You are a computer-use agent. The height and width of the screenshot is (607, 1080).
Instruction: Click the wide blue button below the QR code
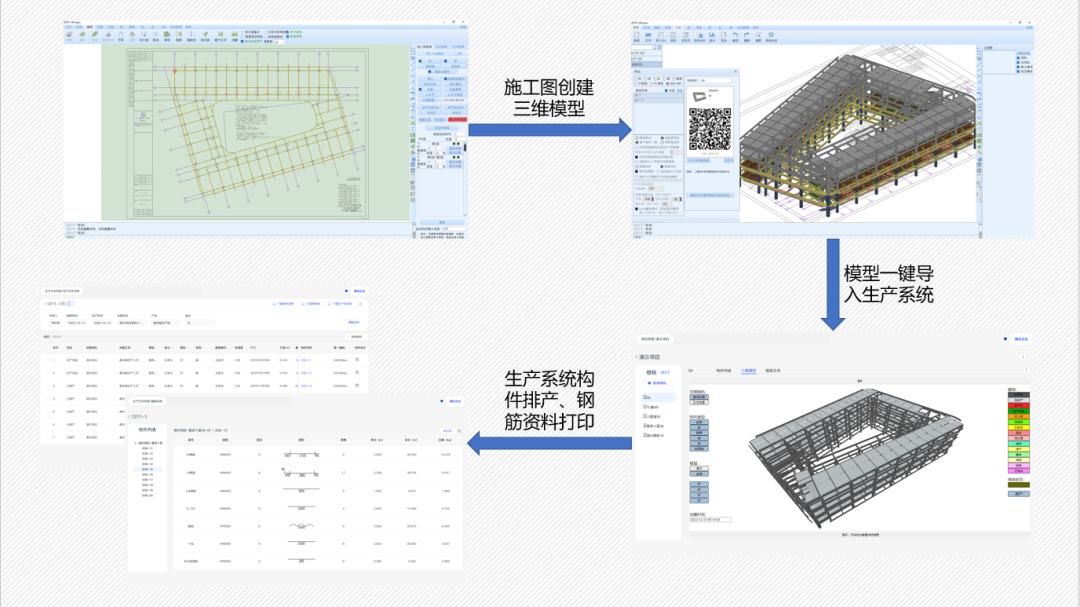pos(709,196)
